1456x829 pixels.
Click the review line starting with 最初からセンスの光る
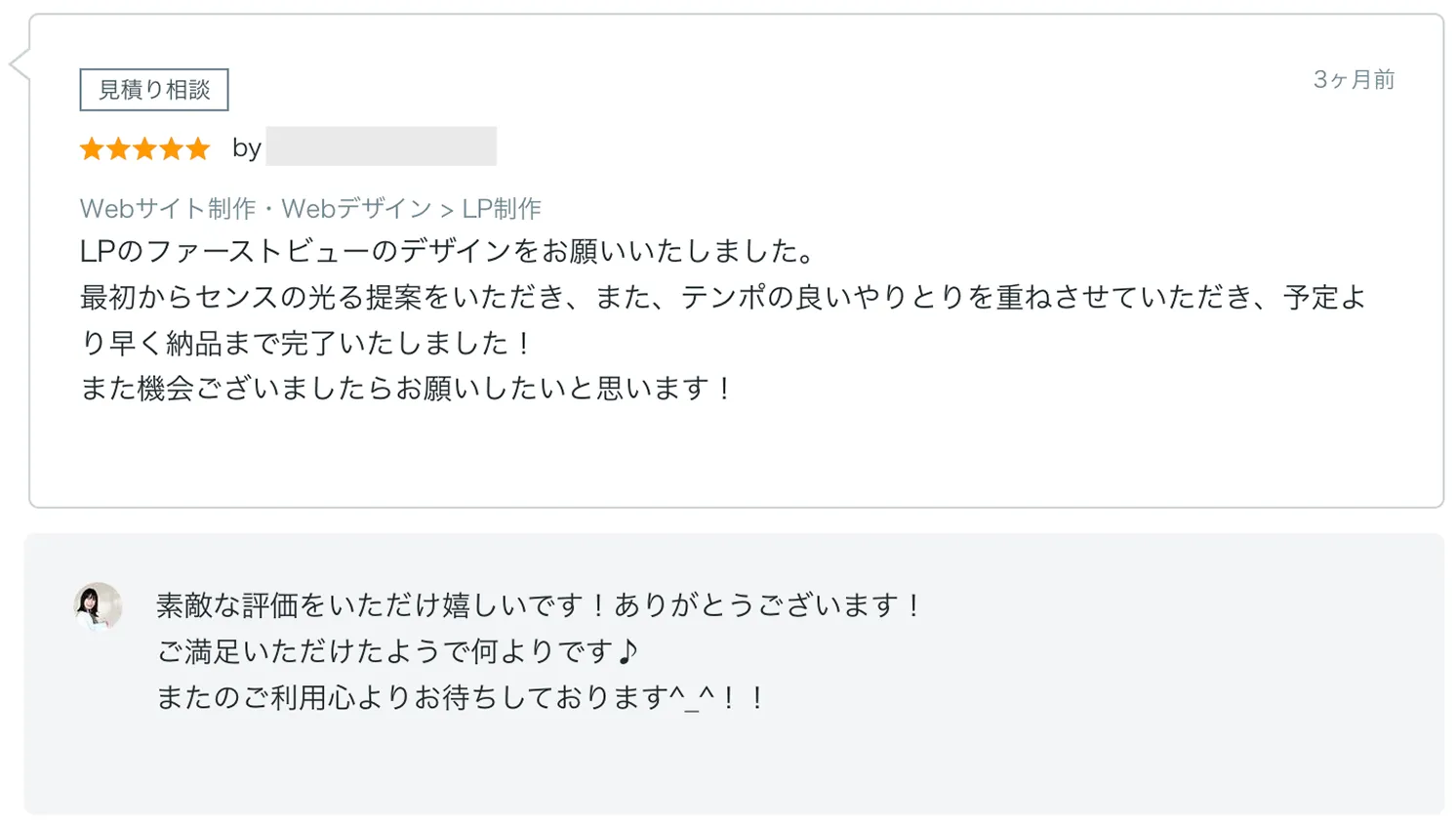(x=722, y=298)
